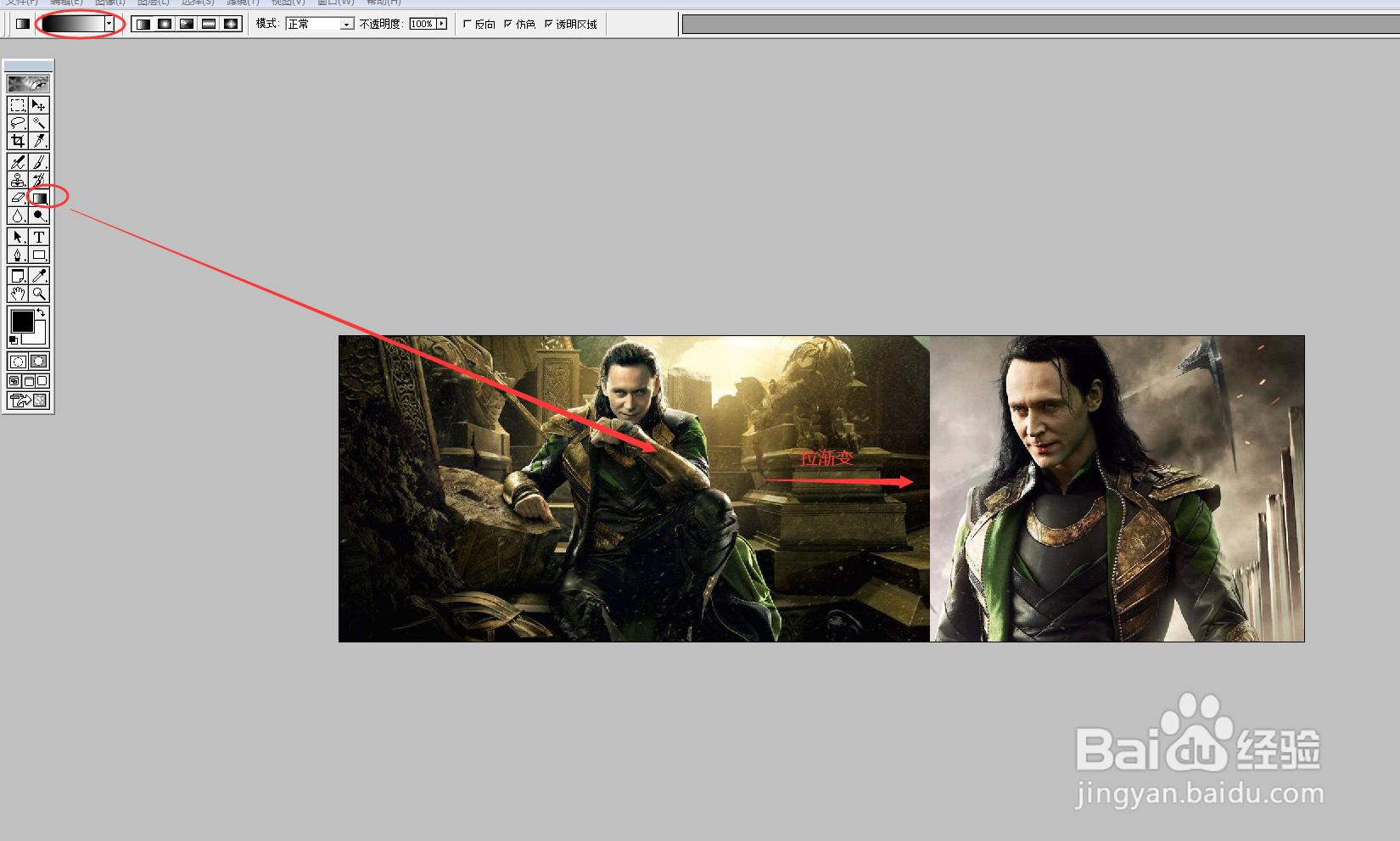Choose the Reflected Gradient style
This screenshot has width=1400, height=841.
click(x=209, y=24)
